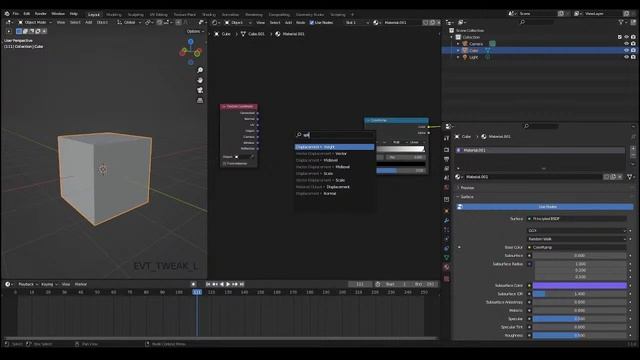Open Physics properties tab icon

[447, 239]
